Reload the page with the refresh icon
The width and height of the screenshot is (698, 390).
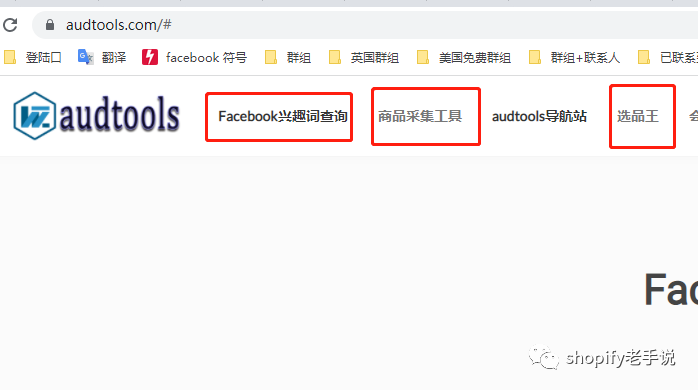pos(10,24)
